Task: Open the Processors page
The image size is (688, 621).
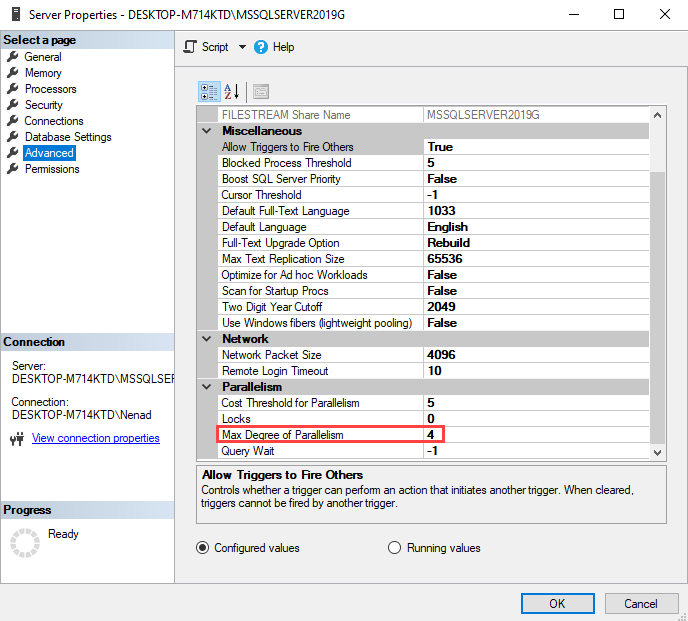Action: tap(50, 89)
